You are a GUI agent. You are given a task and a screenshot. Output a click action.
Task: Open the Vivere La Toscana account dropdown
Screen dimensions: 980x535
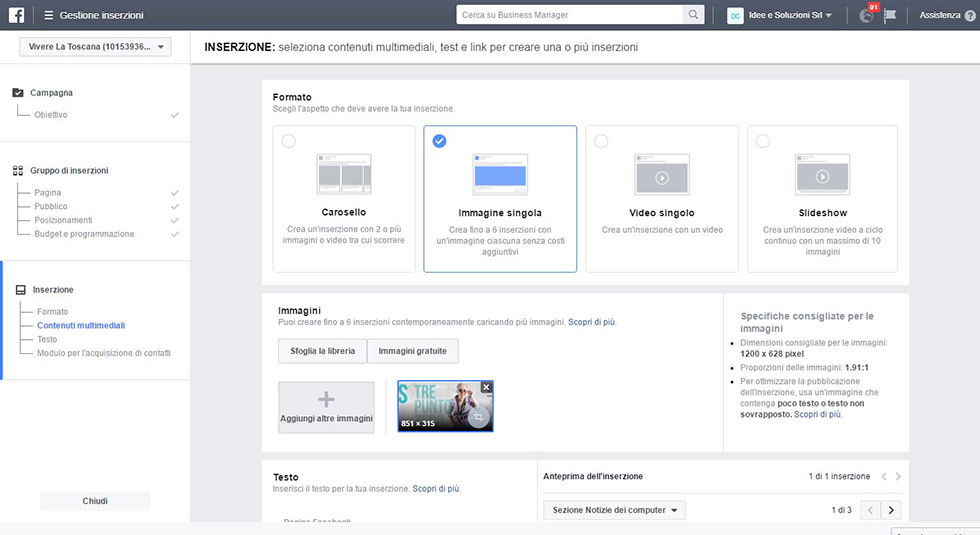(x=95, y=47)
